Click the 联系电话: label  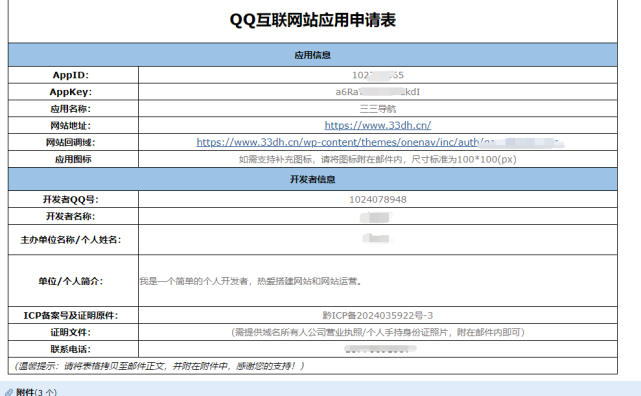(71, 349)
